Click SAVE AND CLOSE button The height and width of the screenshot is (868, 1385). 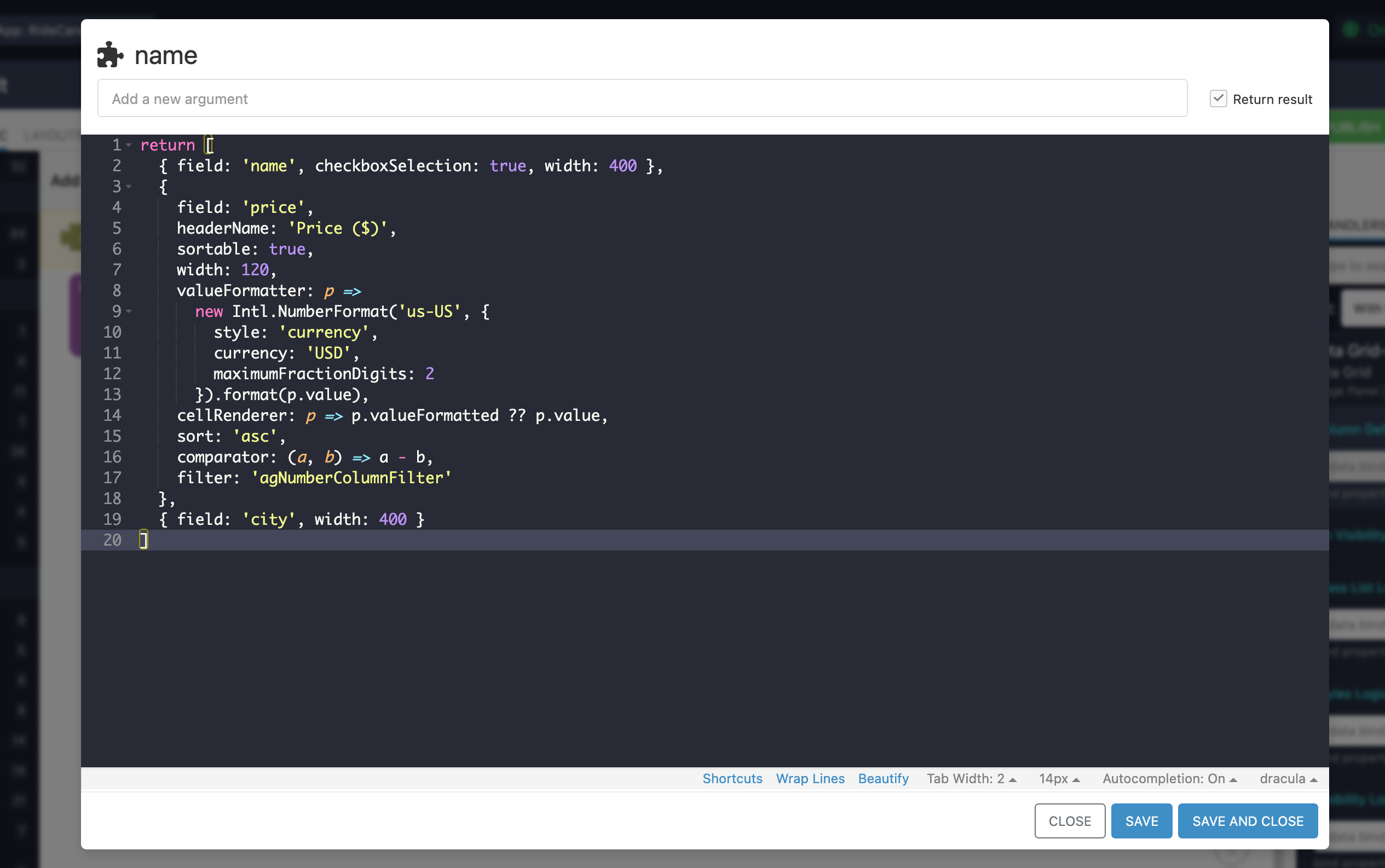click(1247, 821)
